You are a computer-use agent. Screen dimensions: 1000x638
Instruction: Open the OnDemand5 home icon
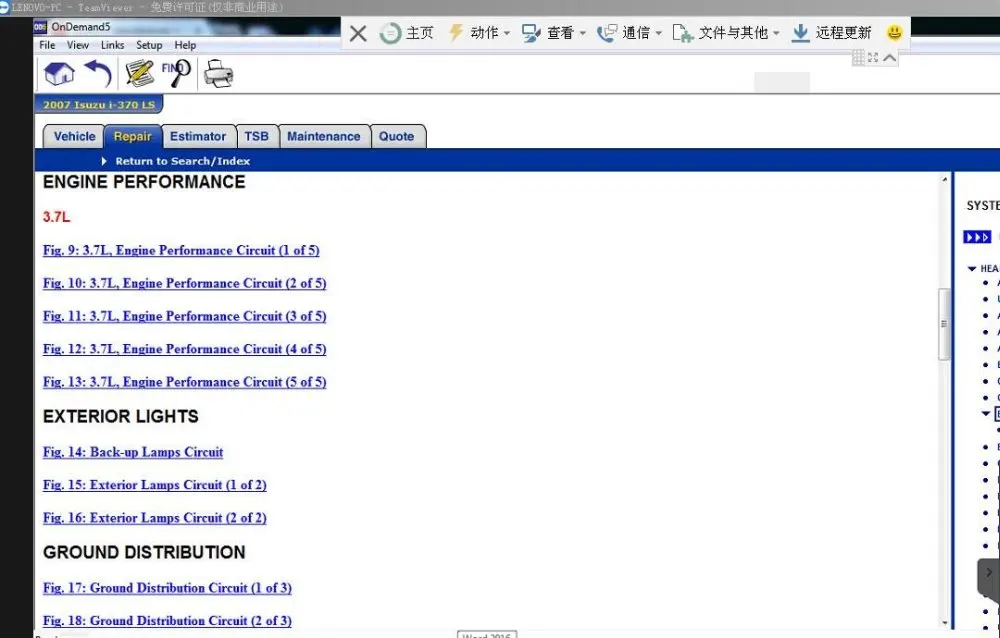59,74
